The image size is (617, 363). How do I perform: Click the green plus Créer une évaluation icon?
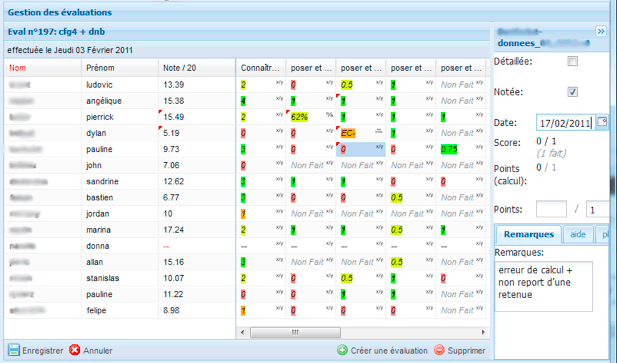[x=342, y=350]
